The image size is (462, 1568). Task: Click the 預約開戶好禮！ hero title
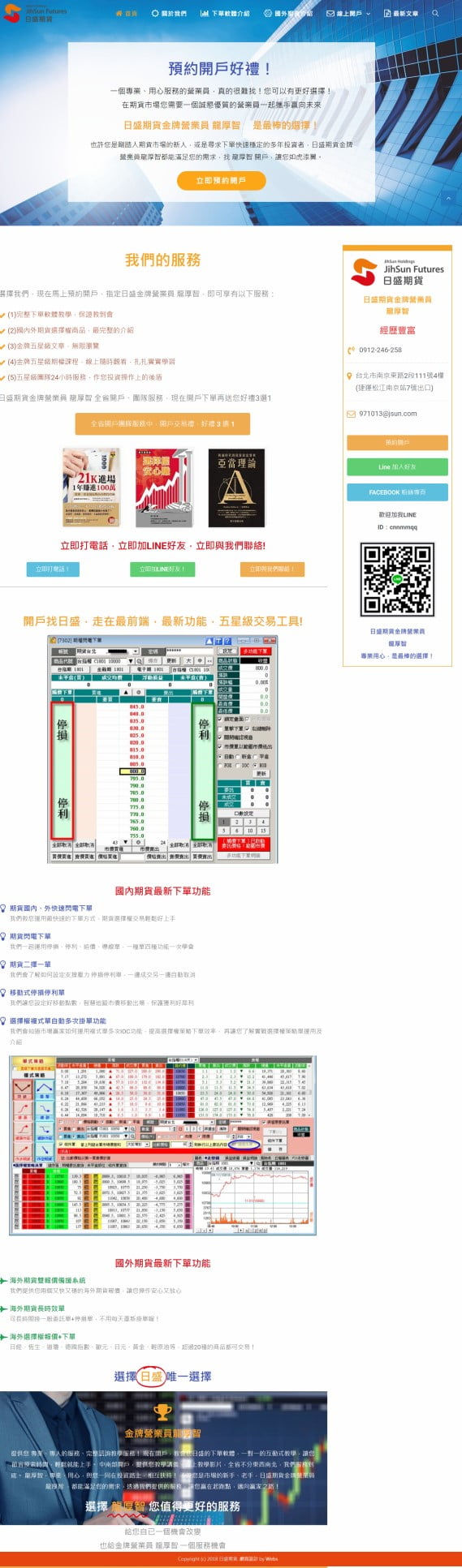(x=220, y=69)
